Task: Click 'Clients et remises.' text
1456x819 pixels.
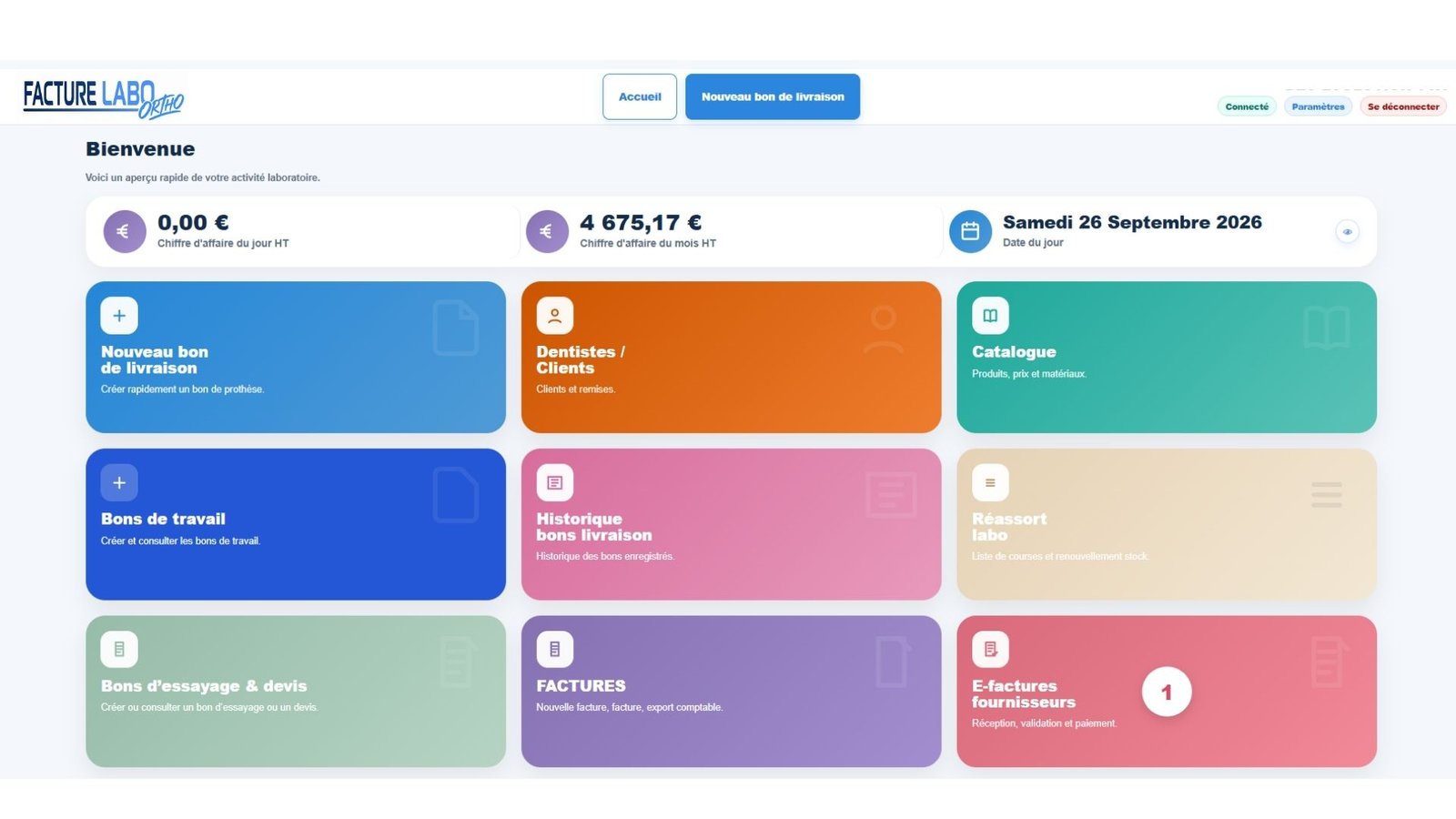Action: coord(576,389)
